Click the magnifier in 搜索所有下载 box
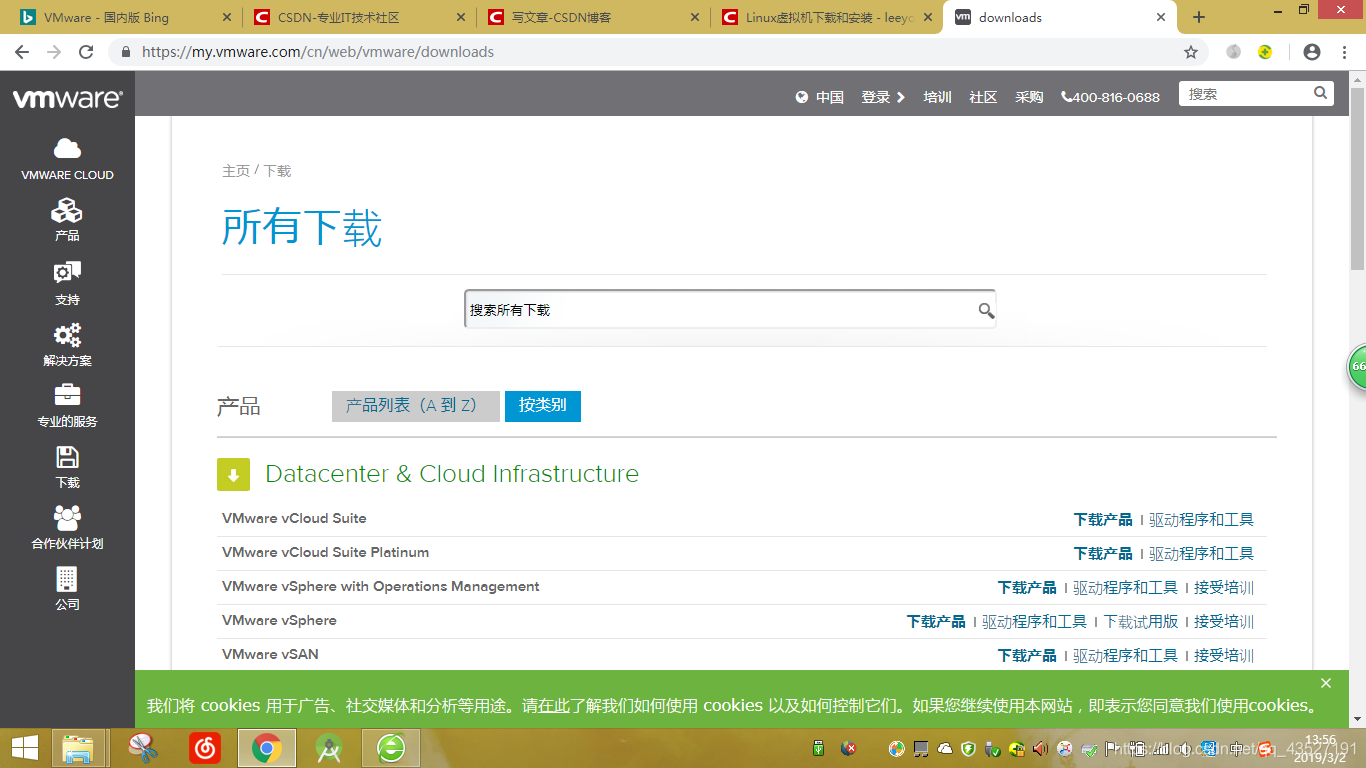The height and width of the screenshot is (768, 1366). (x=986, y=310)
